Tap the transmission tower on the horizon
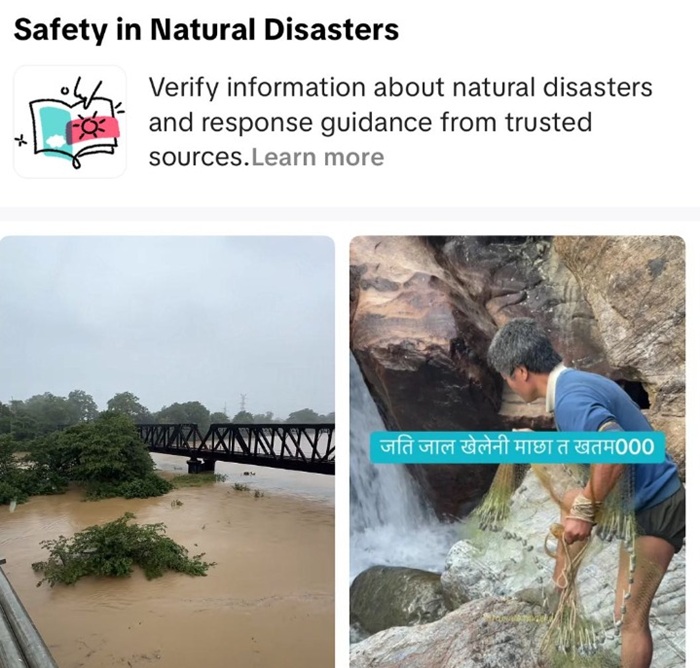Viewport: 700px width, 668px height. (x=243, y=404)
